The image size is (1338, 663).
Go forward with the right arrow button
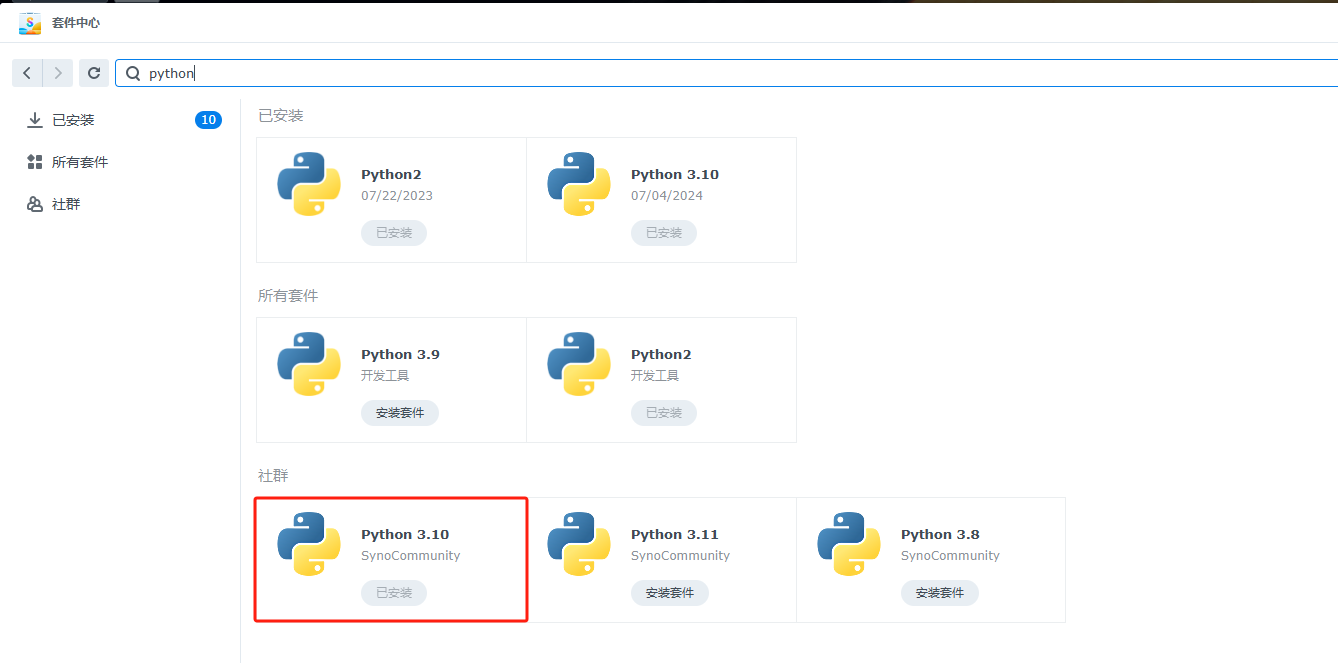pos(58,73)
